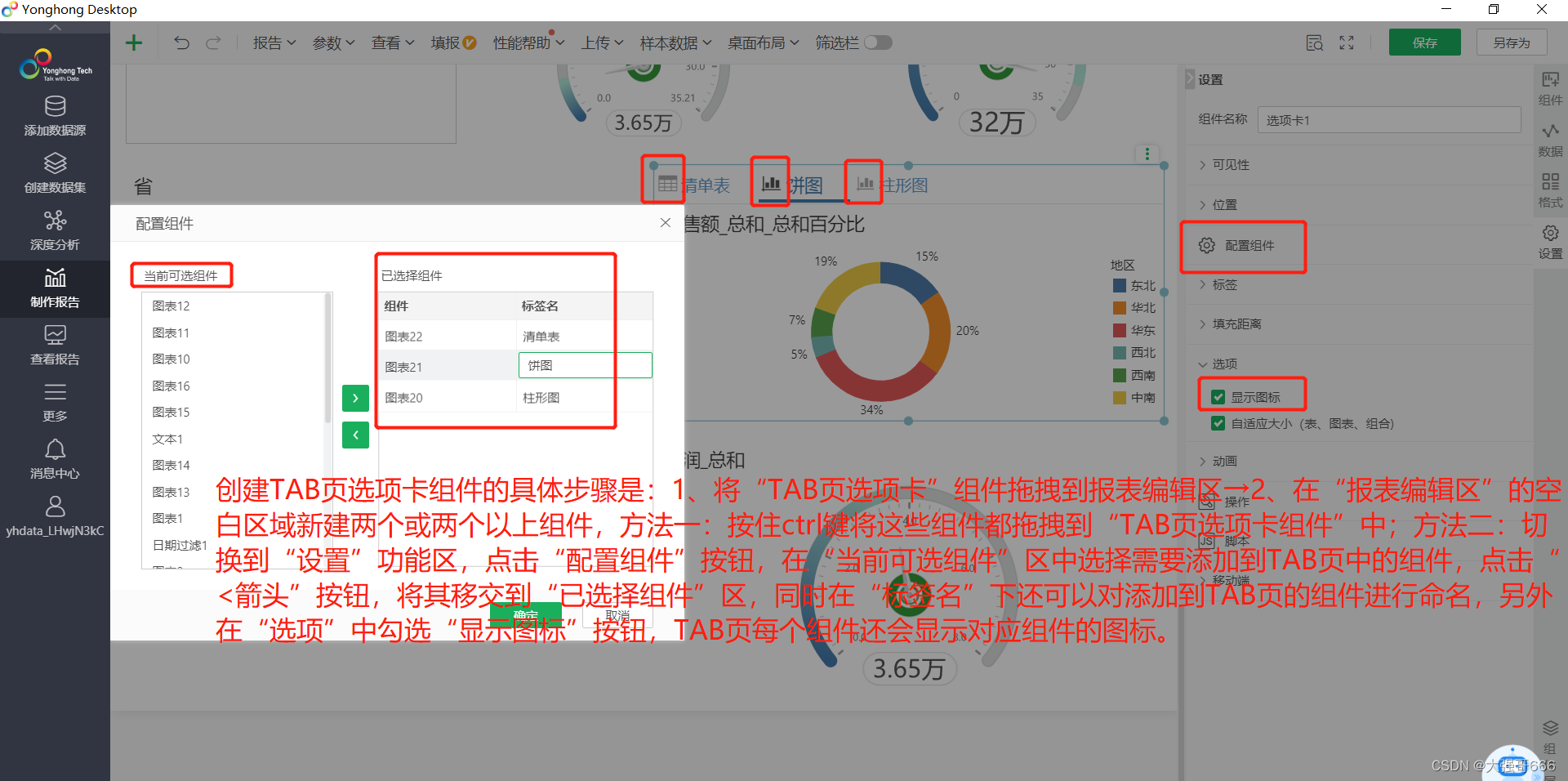Uncheck 自适应大小 checkbox
This screenshot has height=781, width=1568.
point(1218,423)
